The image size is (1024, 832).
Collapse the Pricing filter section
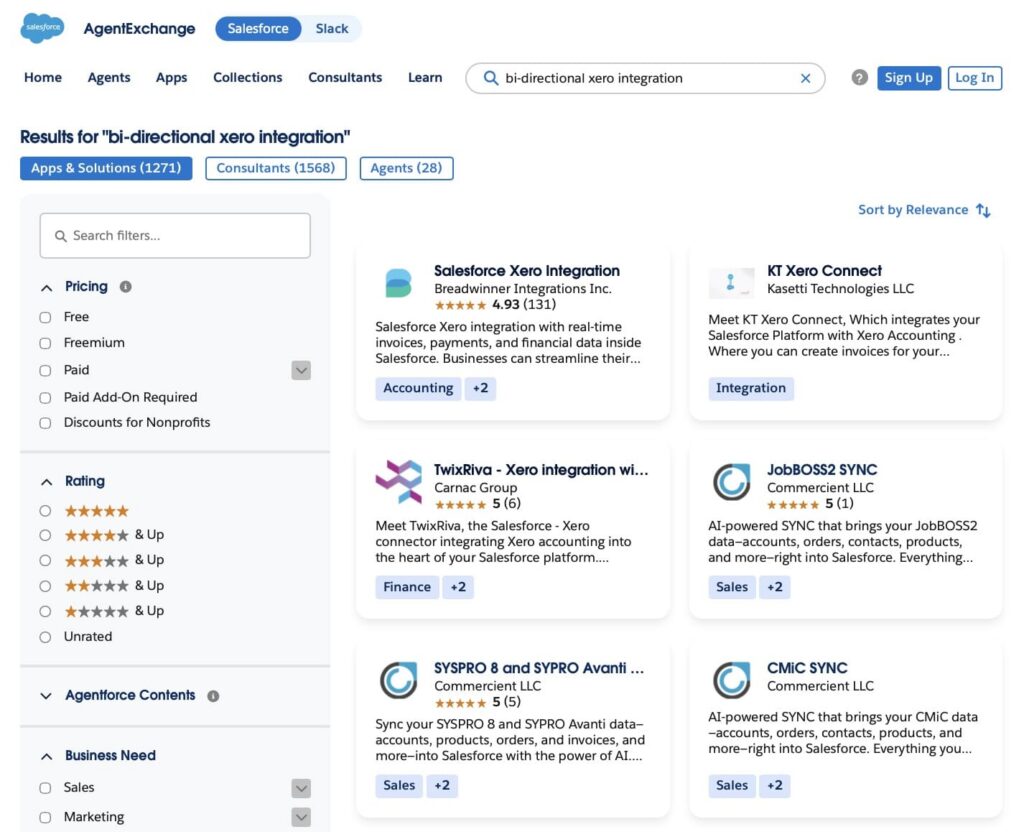[x=46, y=288]
